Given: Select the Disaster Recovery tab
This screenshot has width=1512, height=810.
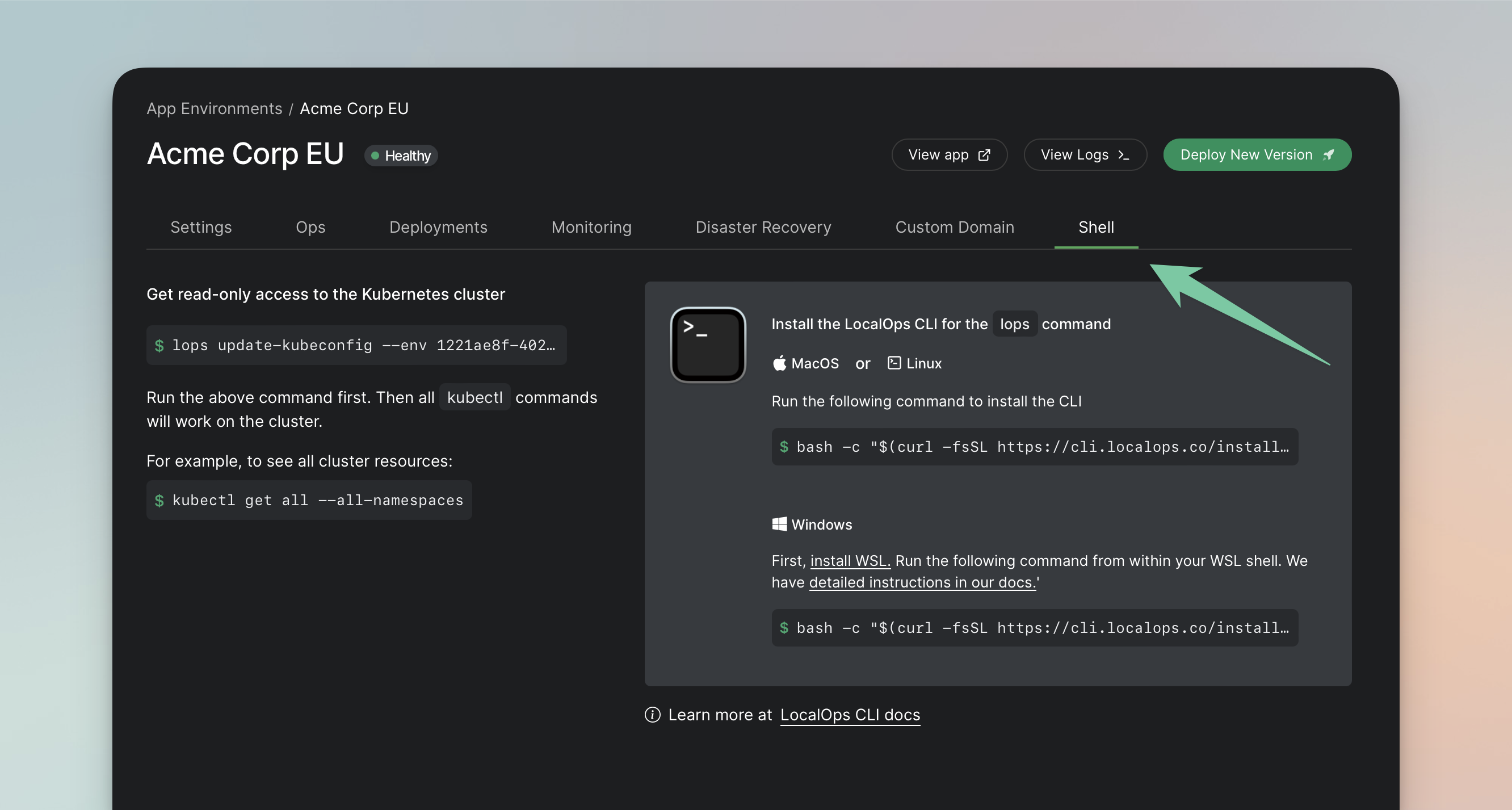Looking at the screenshot, I should tap(763, 227).
